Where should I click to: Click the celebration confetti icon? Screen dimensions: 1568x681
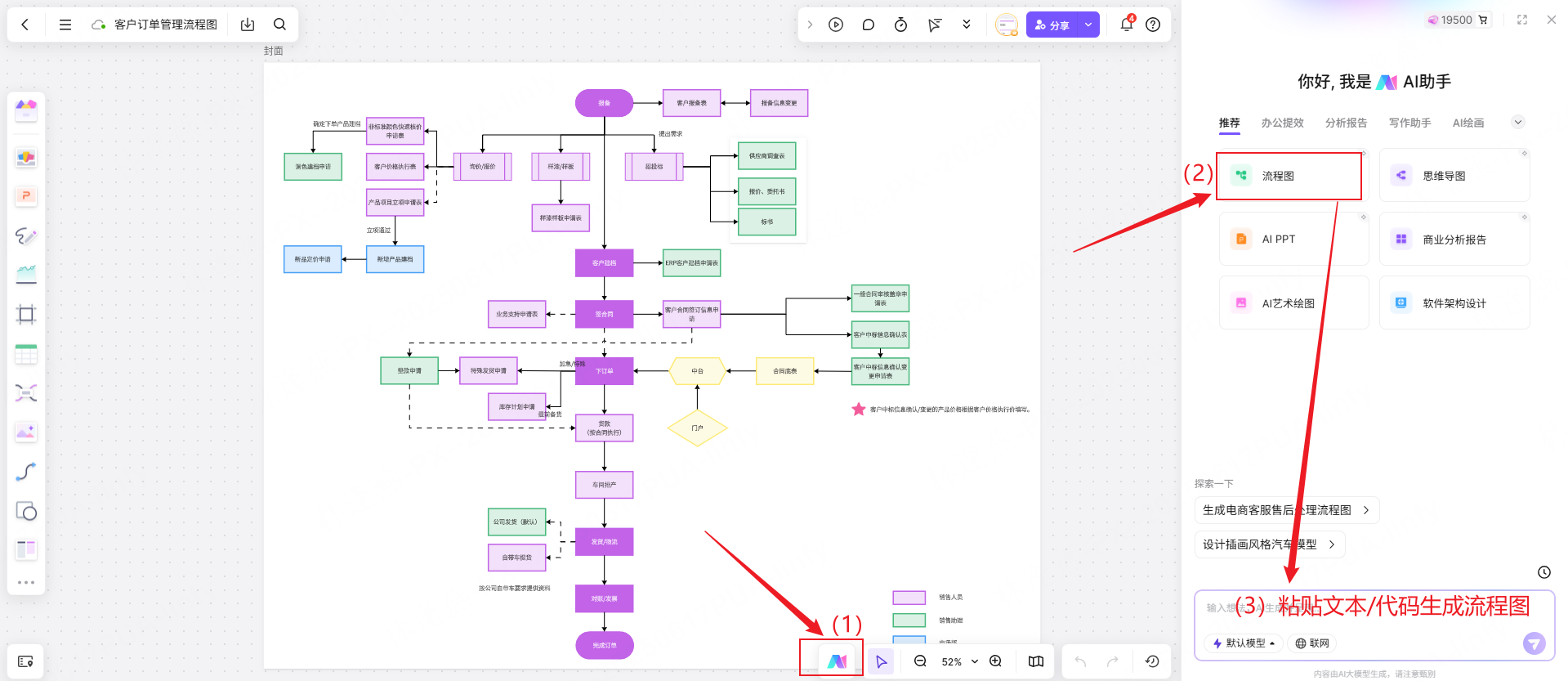click(934, 25)
